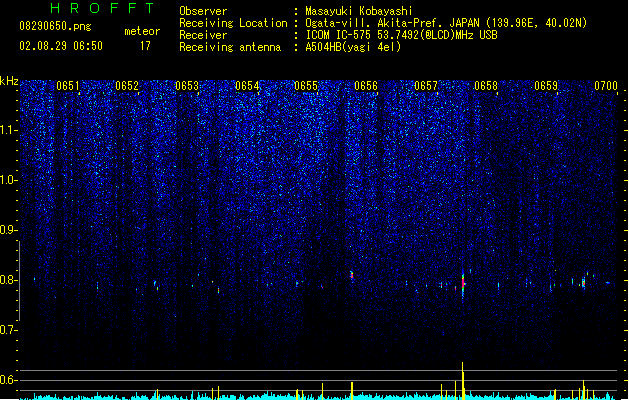Click the ICOM IC-575 receiver text
This screenshot has height=400, width=629.
(402, 35)
